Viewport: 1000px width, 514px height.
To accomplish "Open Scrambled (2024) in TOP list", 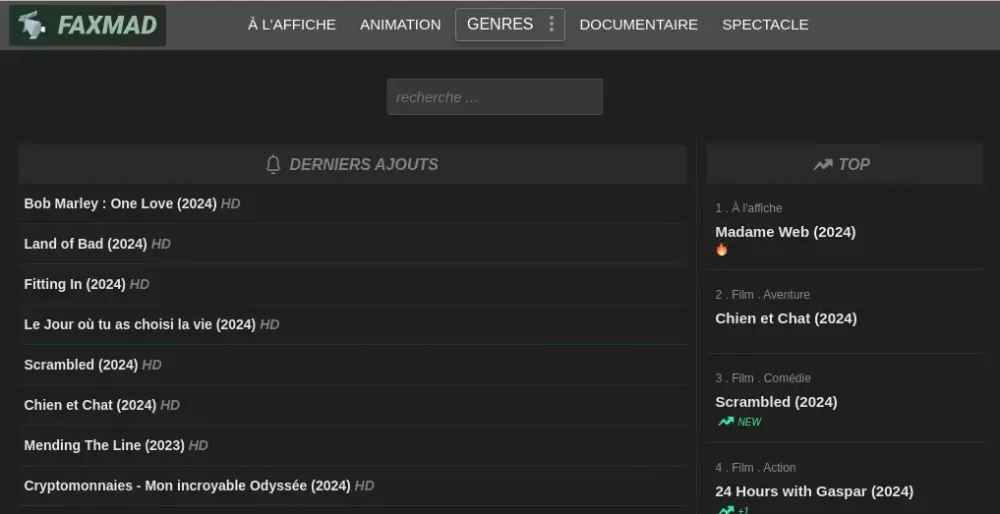I will point(776,402).
